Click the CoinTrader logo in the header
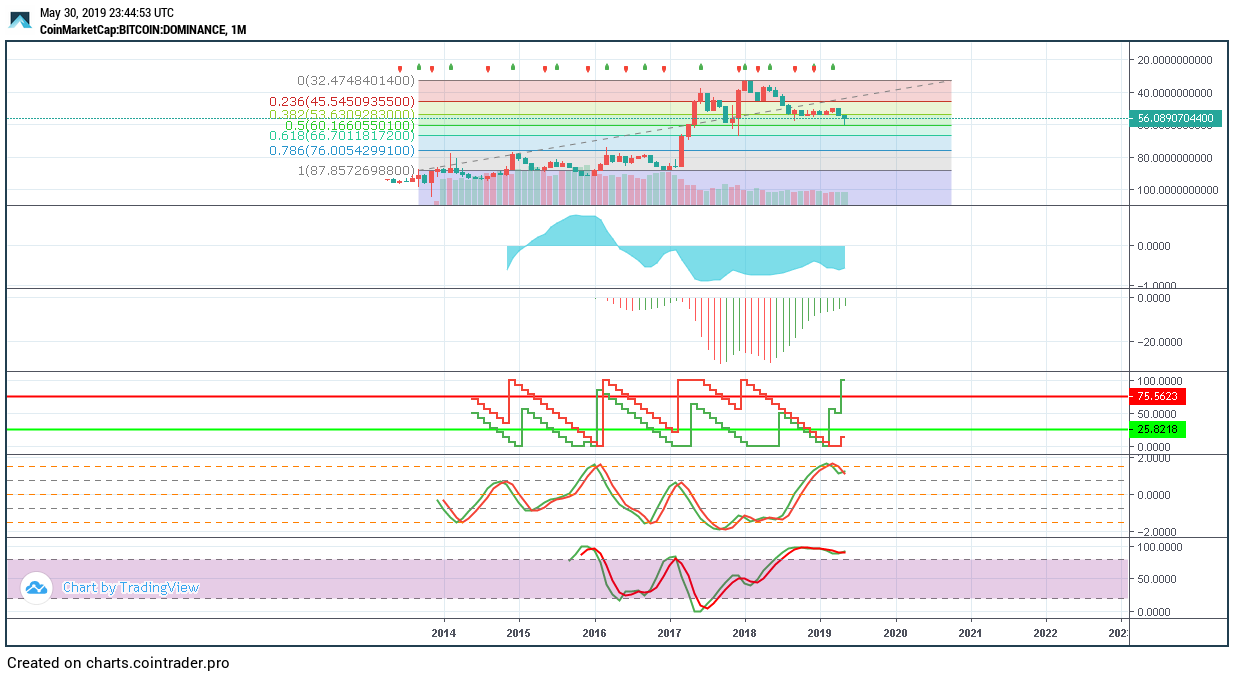Viewport: 1234px width, 677px height. tap(20, 20)
